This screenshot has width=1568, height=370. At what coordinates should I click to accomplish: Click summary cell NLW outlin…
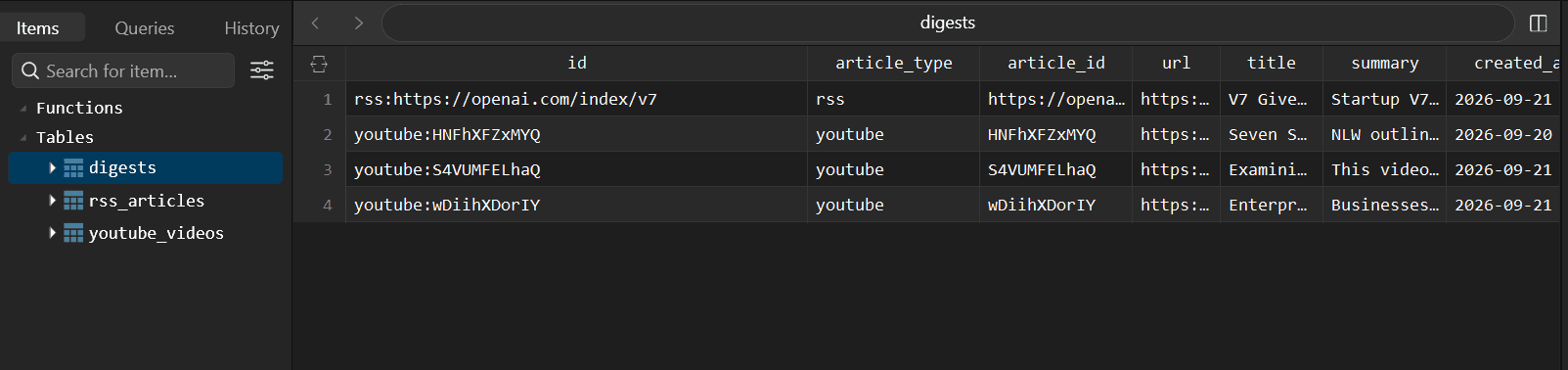point(1385,134)
